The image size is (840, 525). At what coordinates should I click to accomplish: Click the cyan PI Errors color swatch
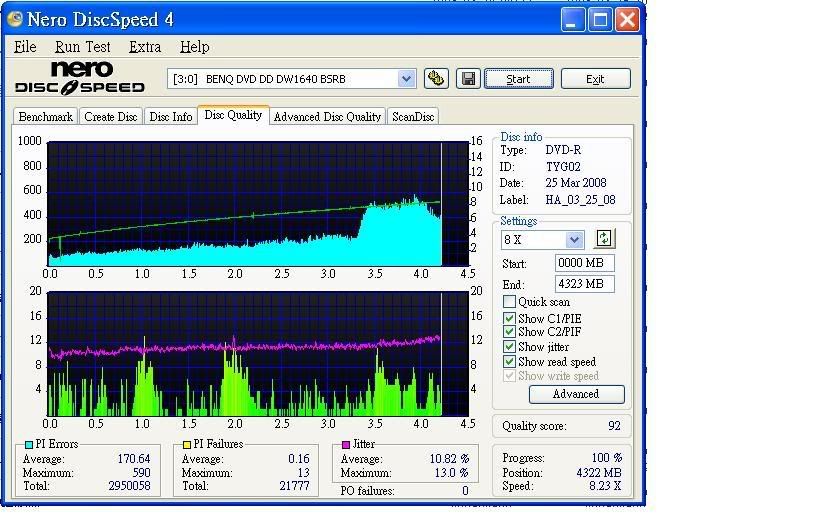[x=29, y=445]
